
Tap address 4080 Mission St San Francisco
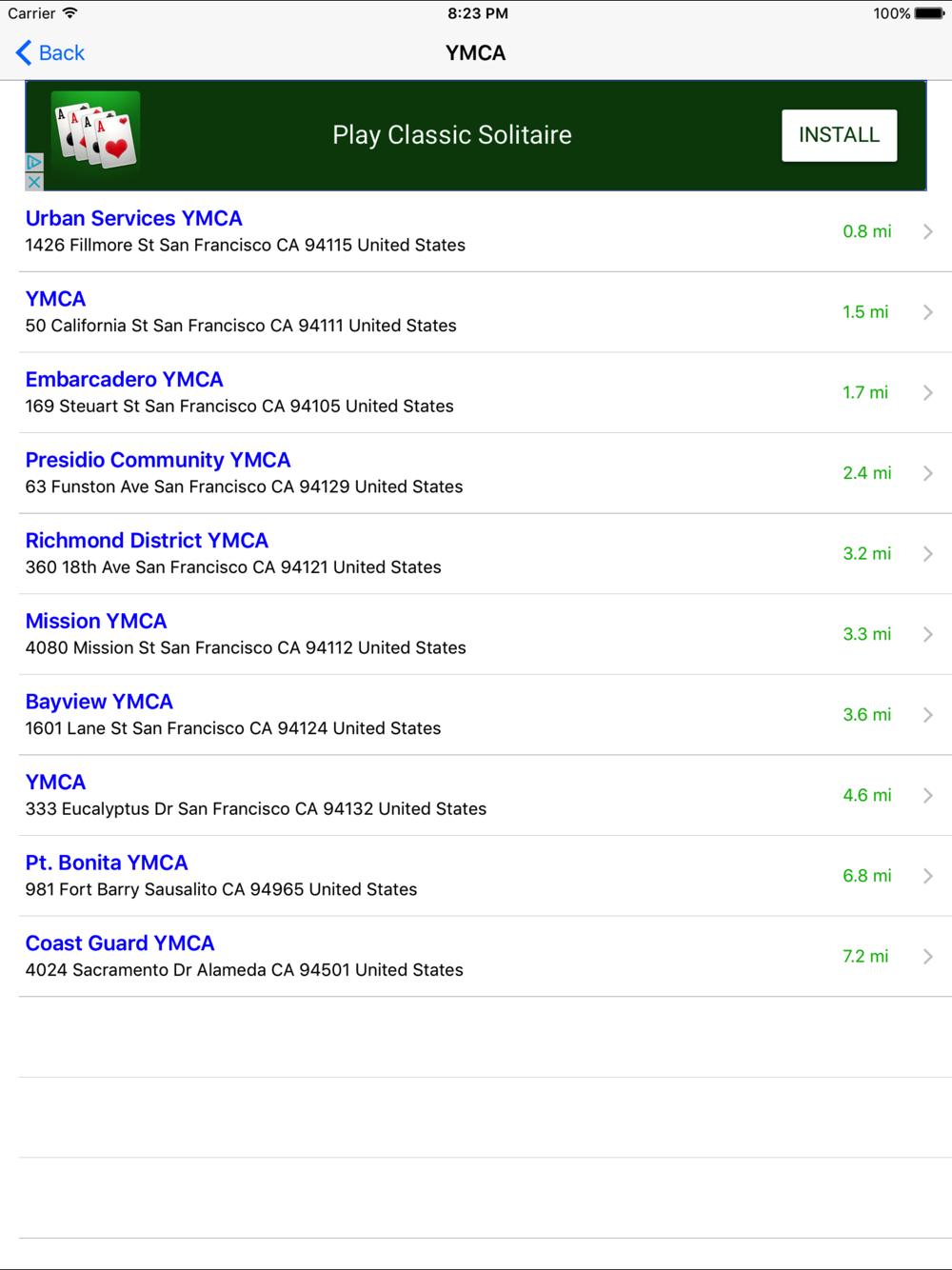coord(246,648)
